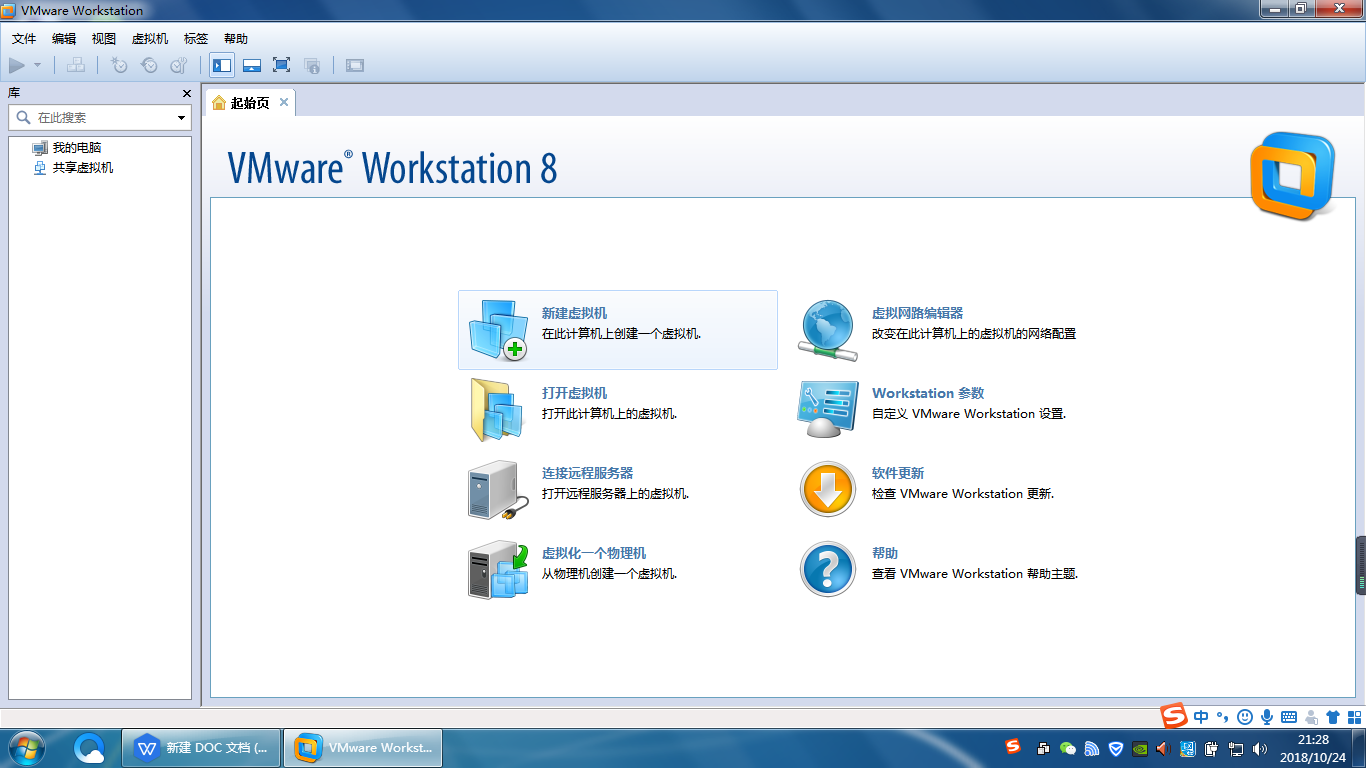The width and height of the screenshot is (1366, 768).
Task: Close the 起始页 tab
Action: (x=284, y=102)
